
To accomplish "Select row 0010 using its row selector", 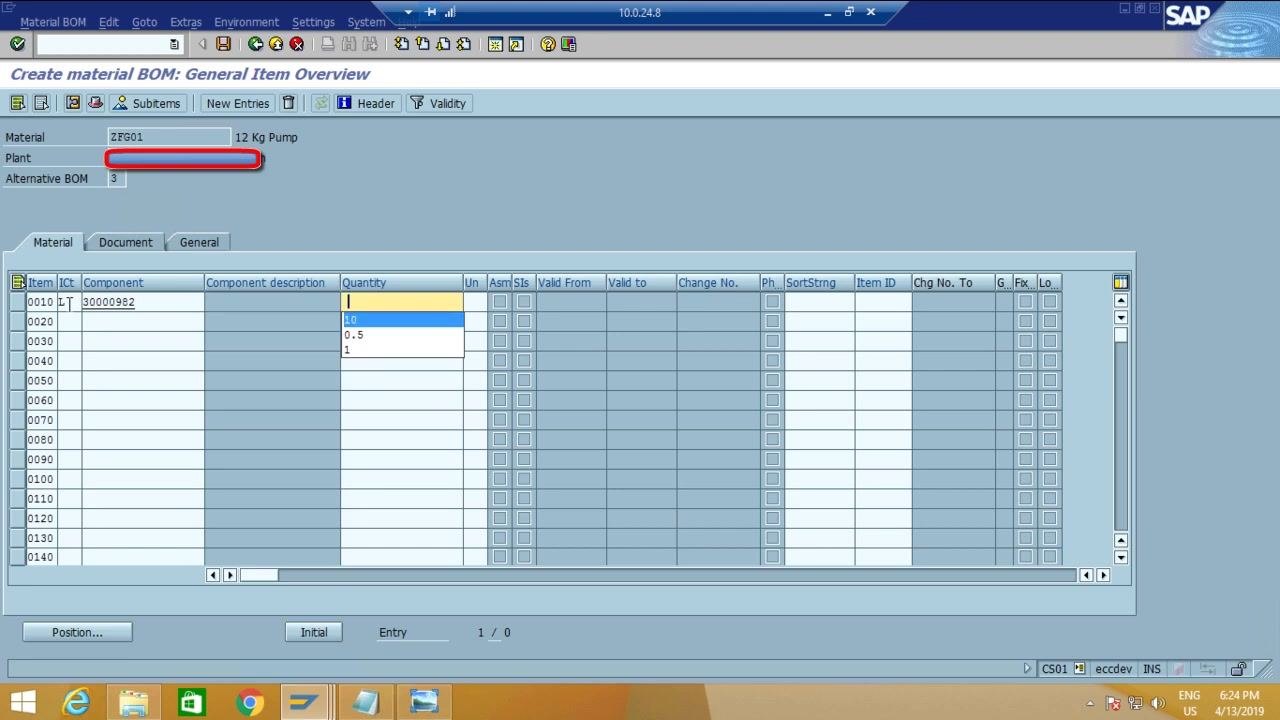I will click(18, 301).
